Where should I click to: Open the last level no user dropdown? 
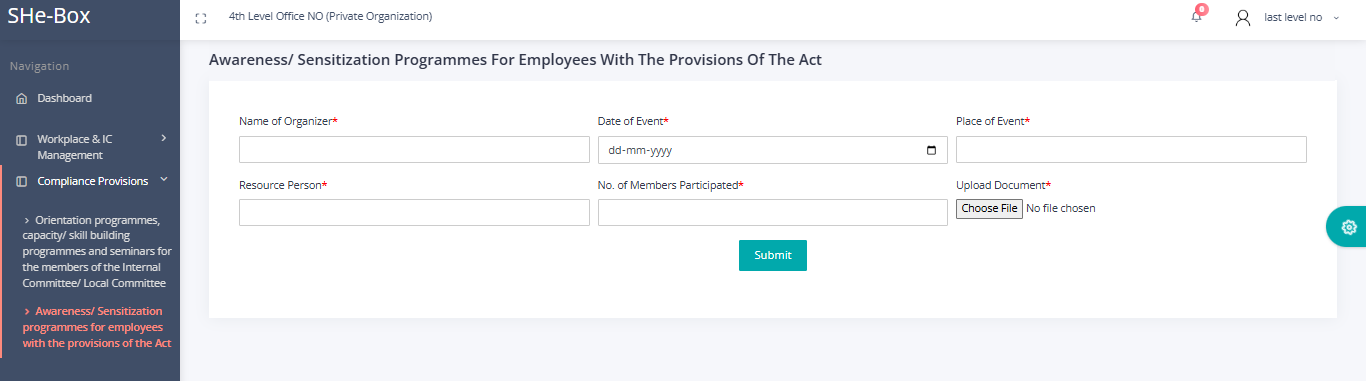pos(1300,17)
